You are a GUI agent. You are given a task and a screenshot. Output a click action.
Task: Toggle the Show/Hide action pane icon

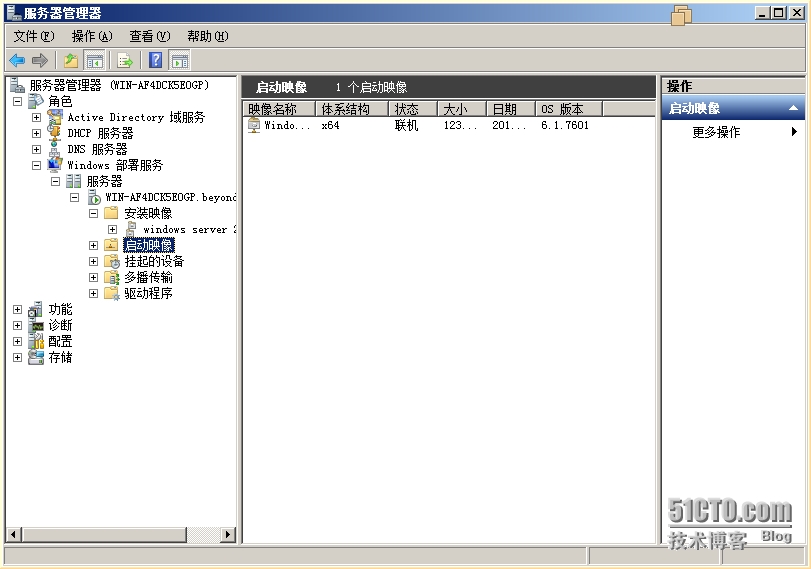click(179, 61)
